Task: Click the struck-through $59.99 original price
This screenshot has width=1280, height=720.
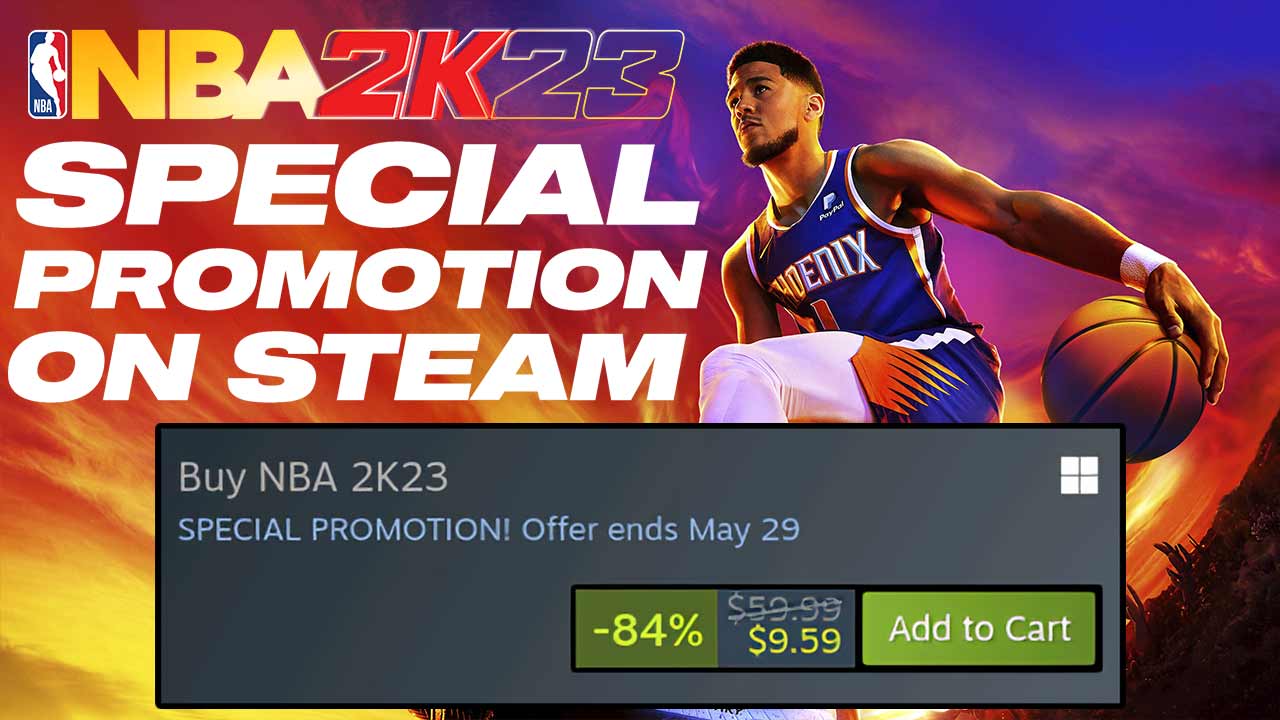Action: (x=785, y=606)
